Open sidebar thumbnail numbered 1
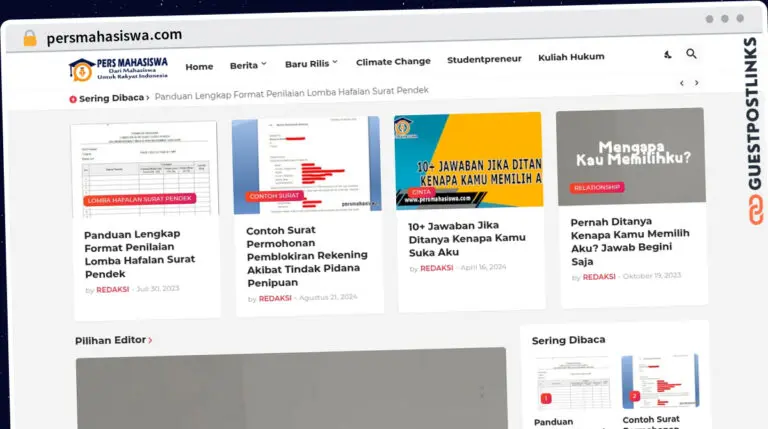Viewport: 768px width, 429px height. tap(572, 383)
